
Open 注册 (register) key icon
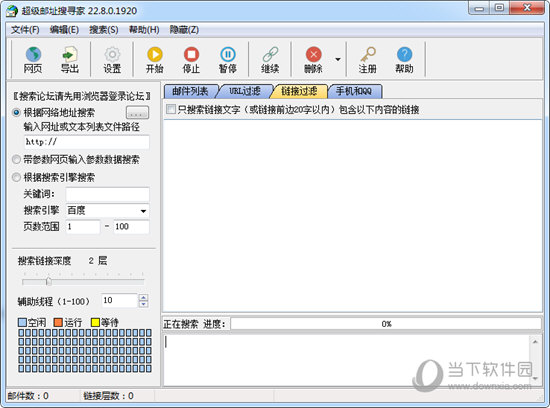pos(368,54)
